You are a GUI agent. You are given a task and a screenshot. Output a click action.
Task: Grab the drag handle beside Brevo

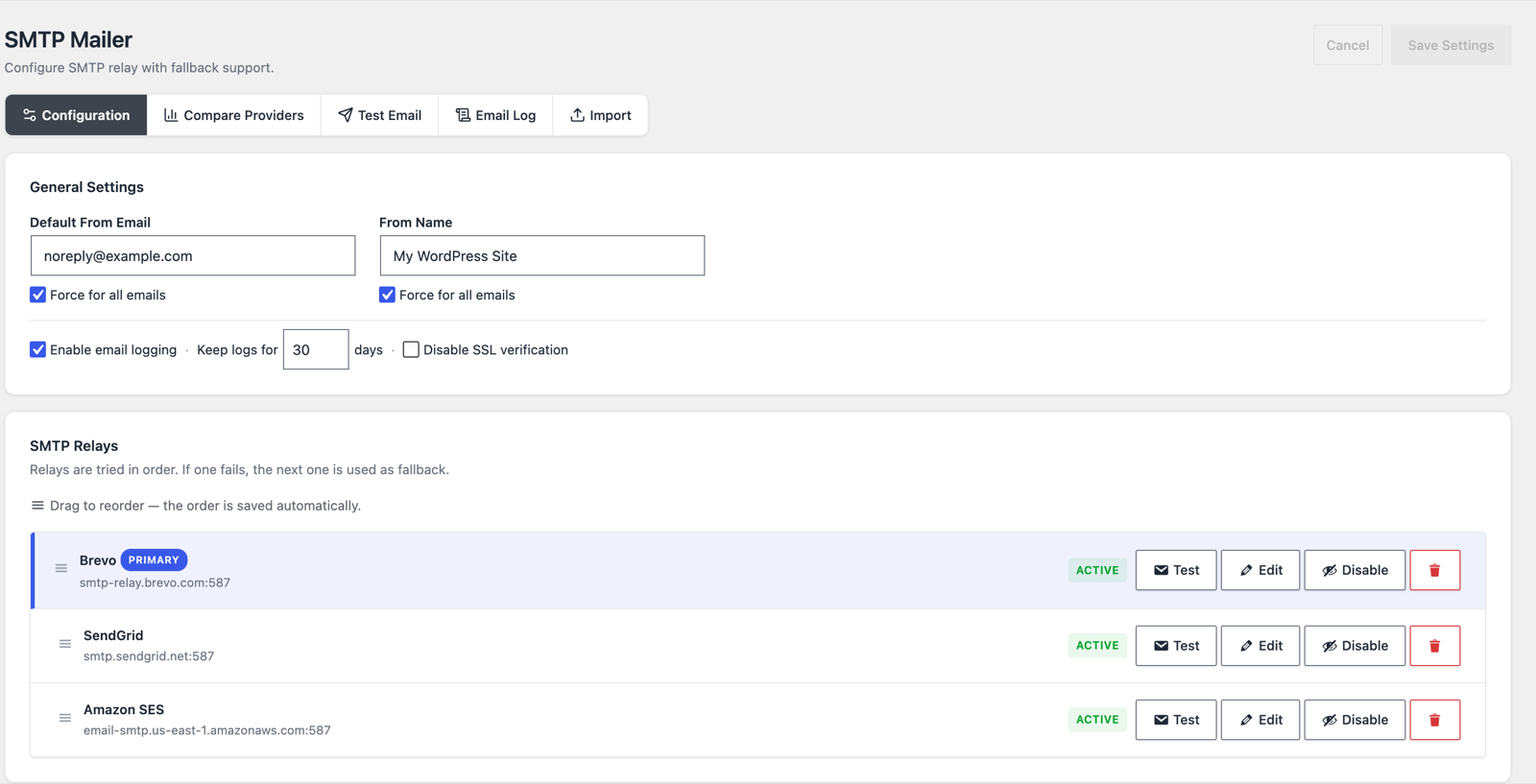click(x=60, y=569)
